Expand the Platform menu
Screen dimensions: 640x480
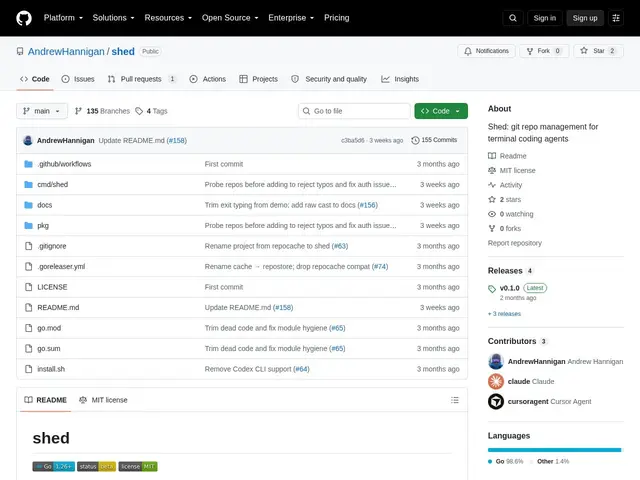coord(63,18)
